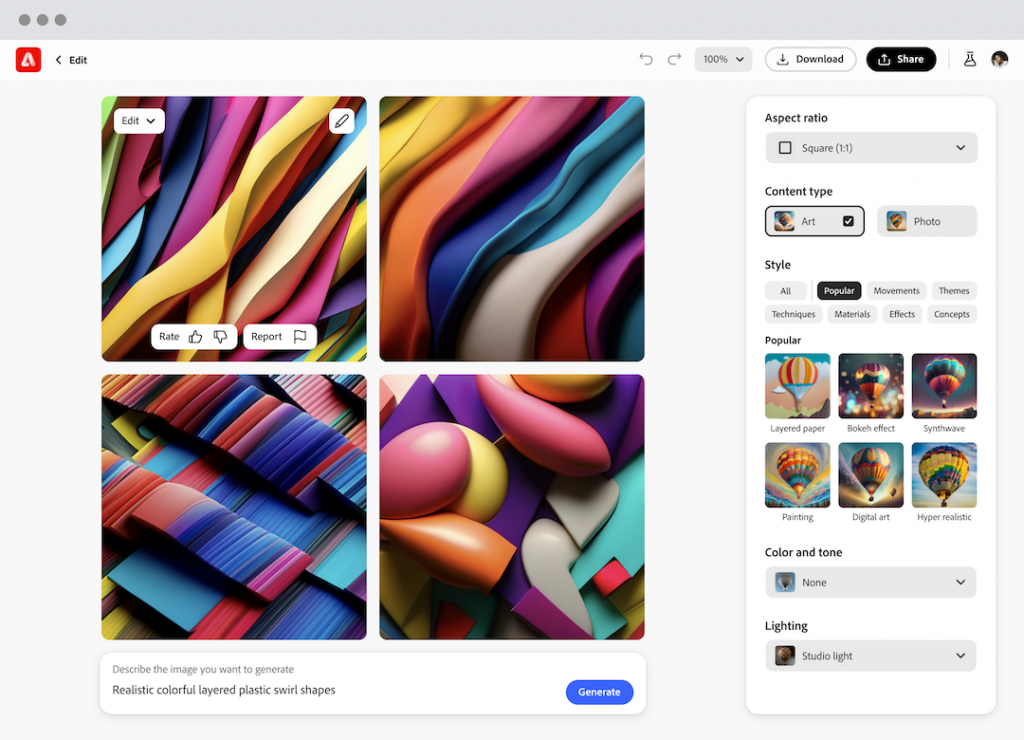Screen dimensions: 1024x740
Task: Click the Adobe logo home icon
Action: tap(28, 60)
